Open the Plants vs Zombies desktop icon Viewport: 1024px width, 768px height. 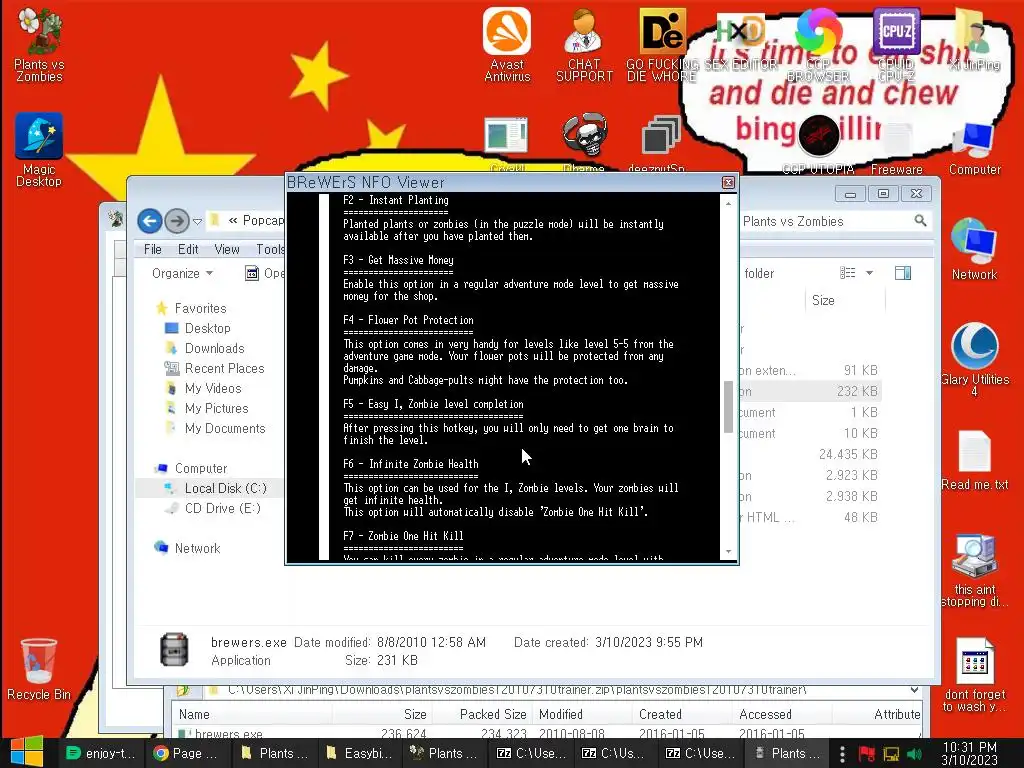pos(39,46)
